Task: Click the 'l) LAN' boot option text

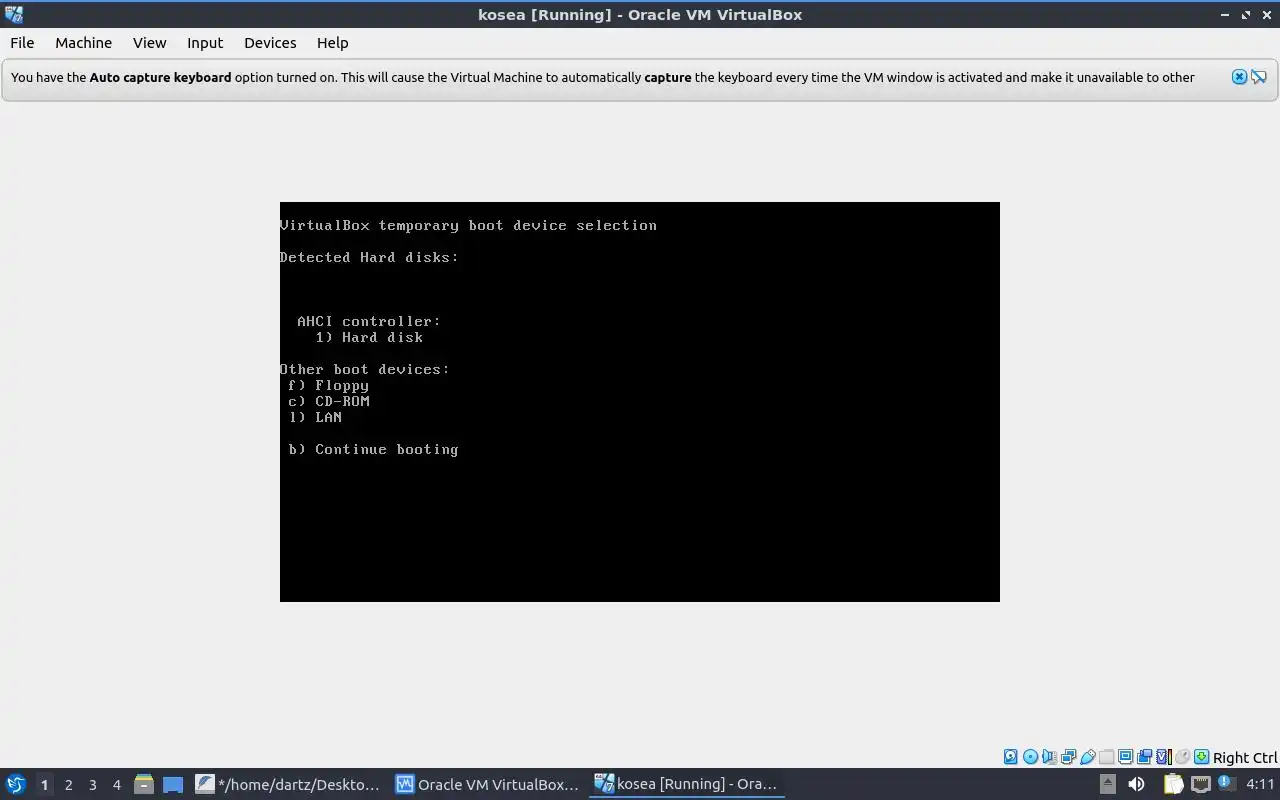Action: (315, 417)
